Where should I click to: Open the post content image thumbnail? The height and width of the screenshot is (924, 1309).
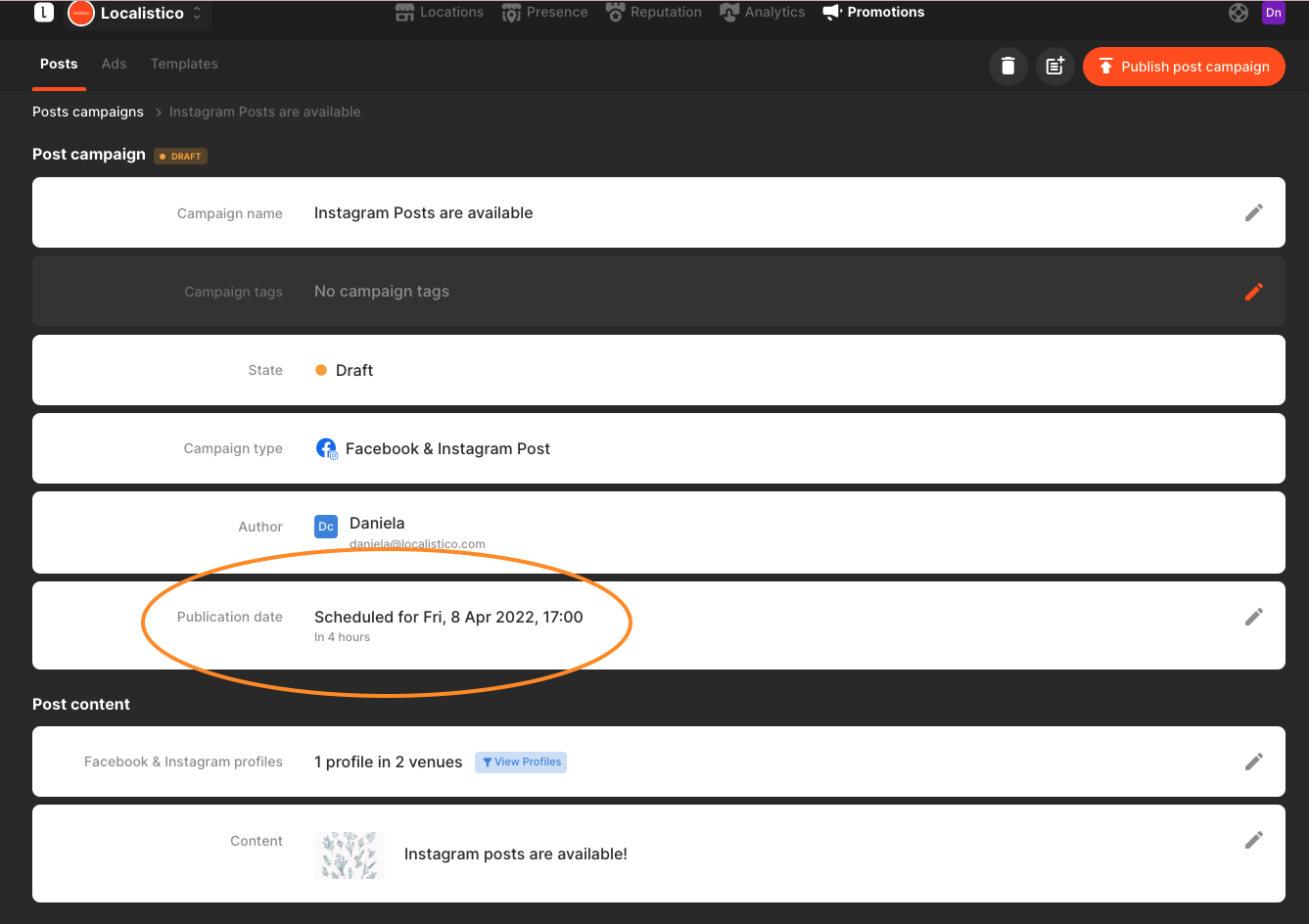350,855
